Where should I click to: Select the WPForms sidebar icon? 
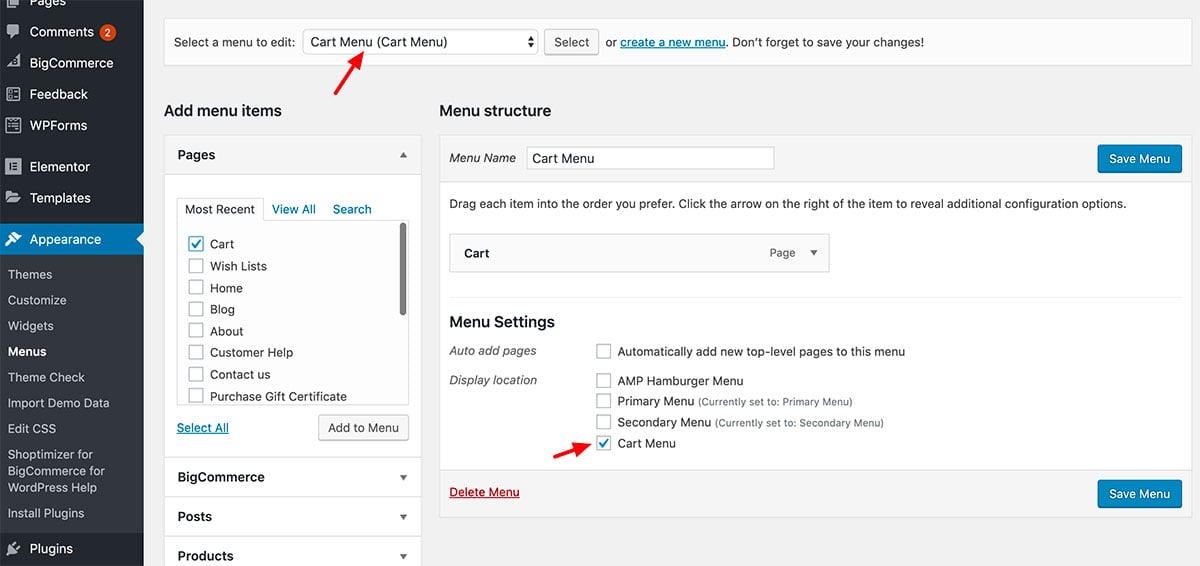(13, 125)
